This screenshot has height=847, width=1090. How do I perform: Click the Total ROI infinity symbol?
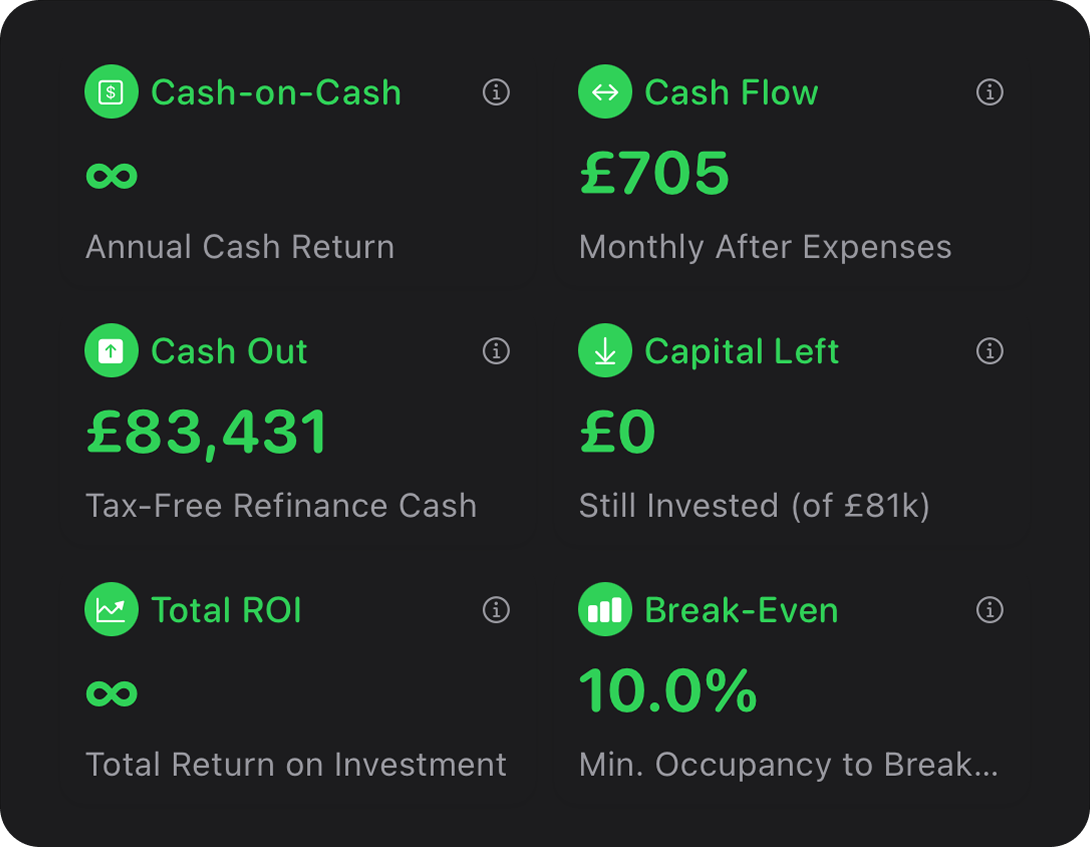pos(111,693)
